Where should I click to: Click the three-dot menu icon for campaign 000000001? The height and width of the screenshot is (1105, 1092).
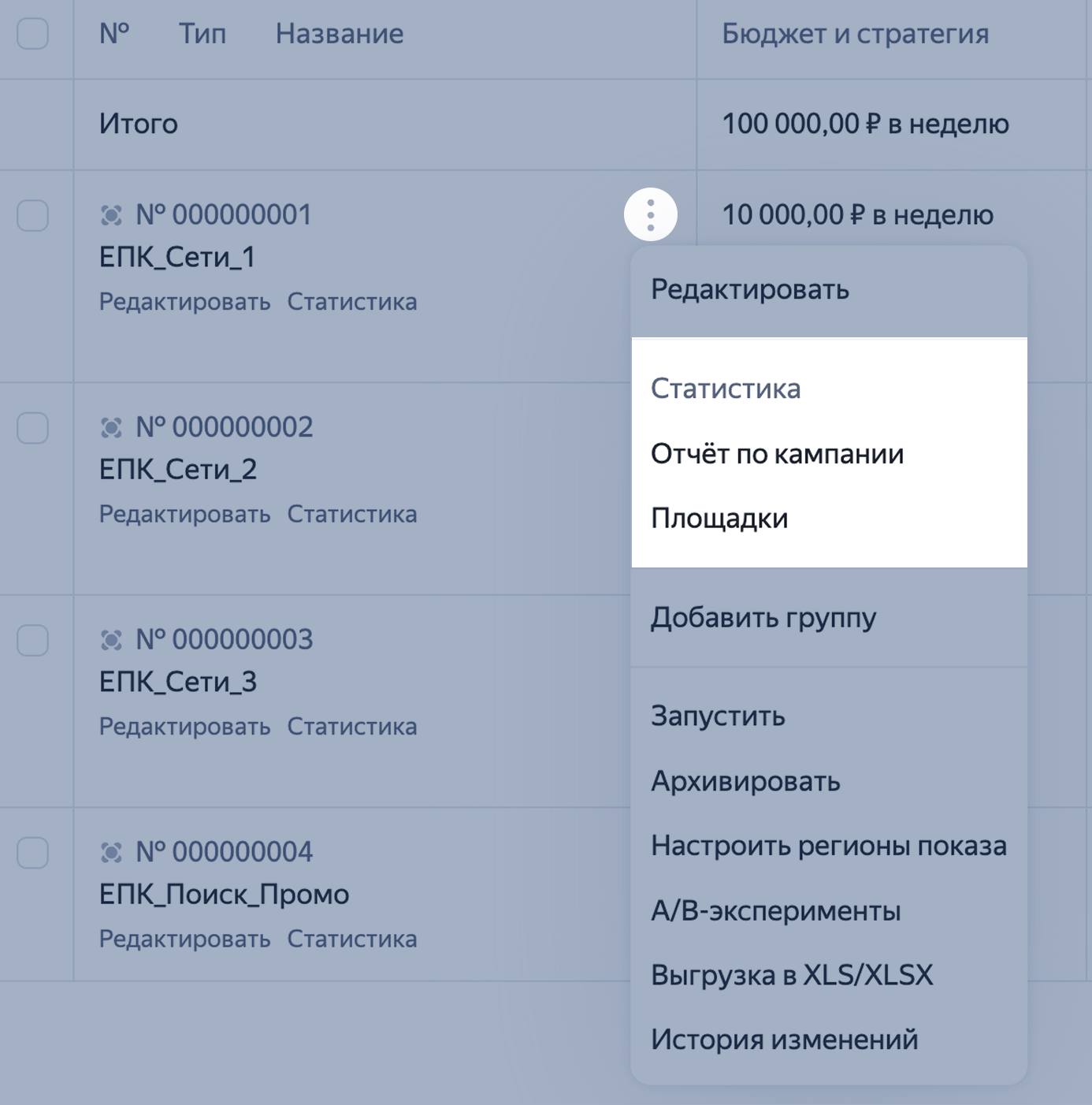click(x=650, y=214)
